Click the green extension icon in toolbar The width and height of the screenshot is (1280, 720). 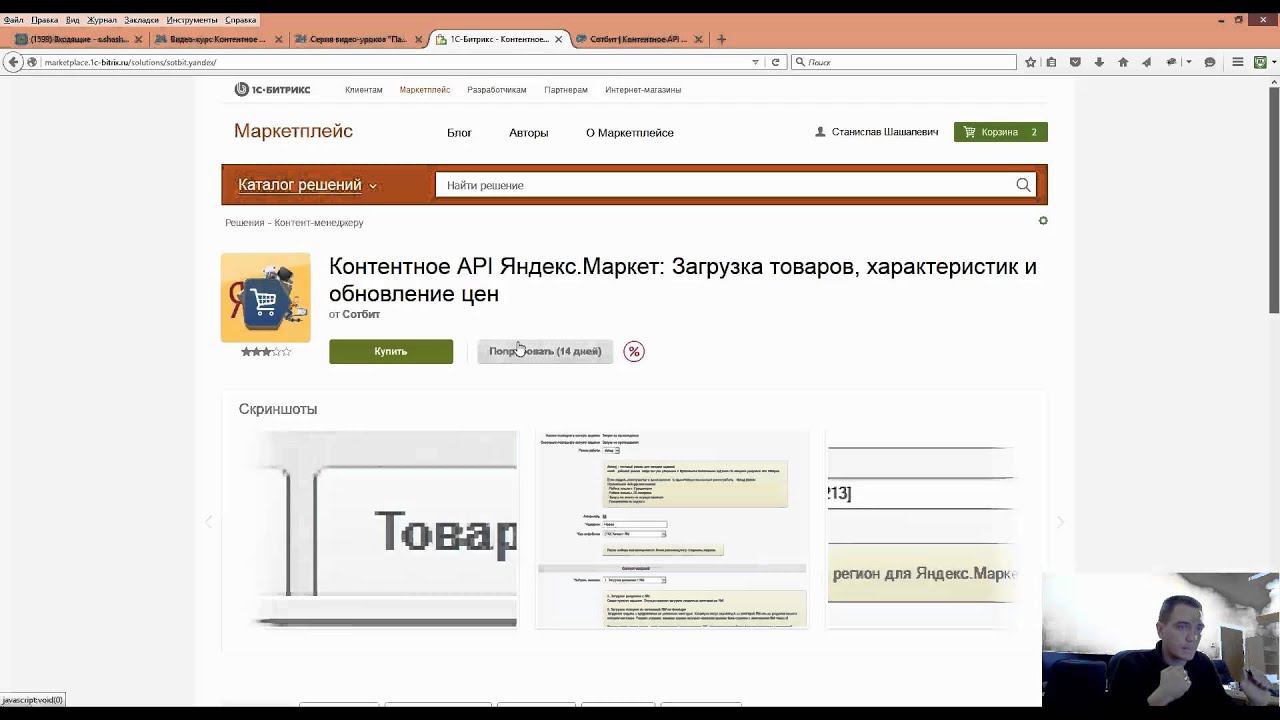click(1260, 62)
